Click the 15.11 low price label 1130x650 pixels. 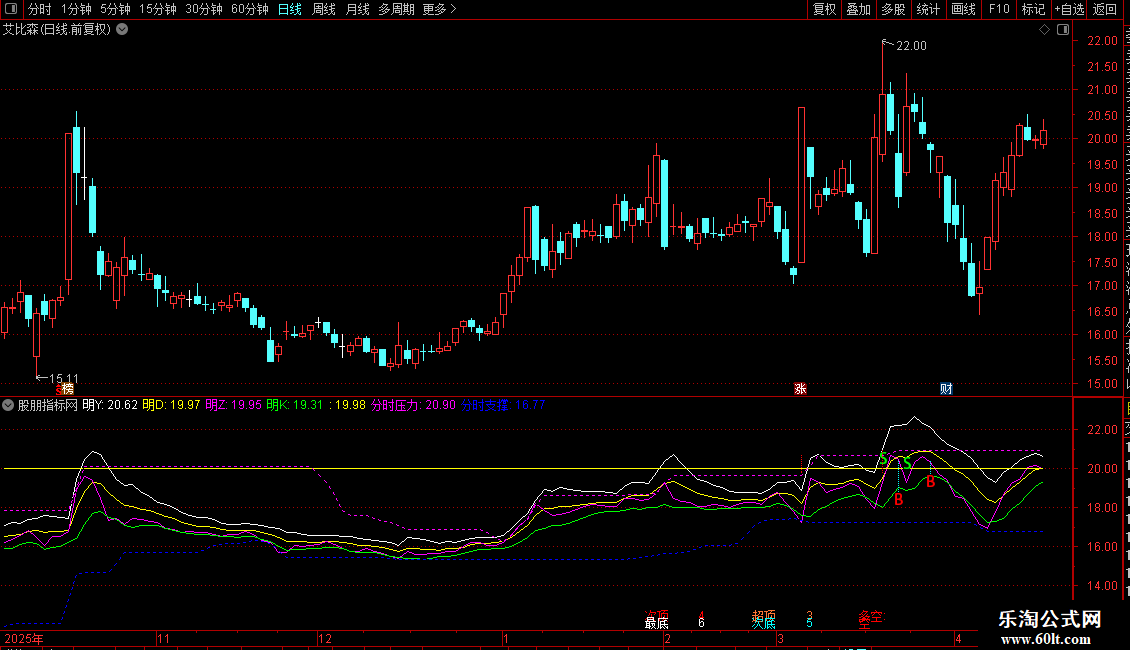[x=64, y=378]
